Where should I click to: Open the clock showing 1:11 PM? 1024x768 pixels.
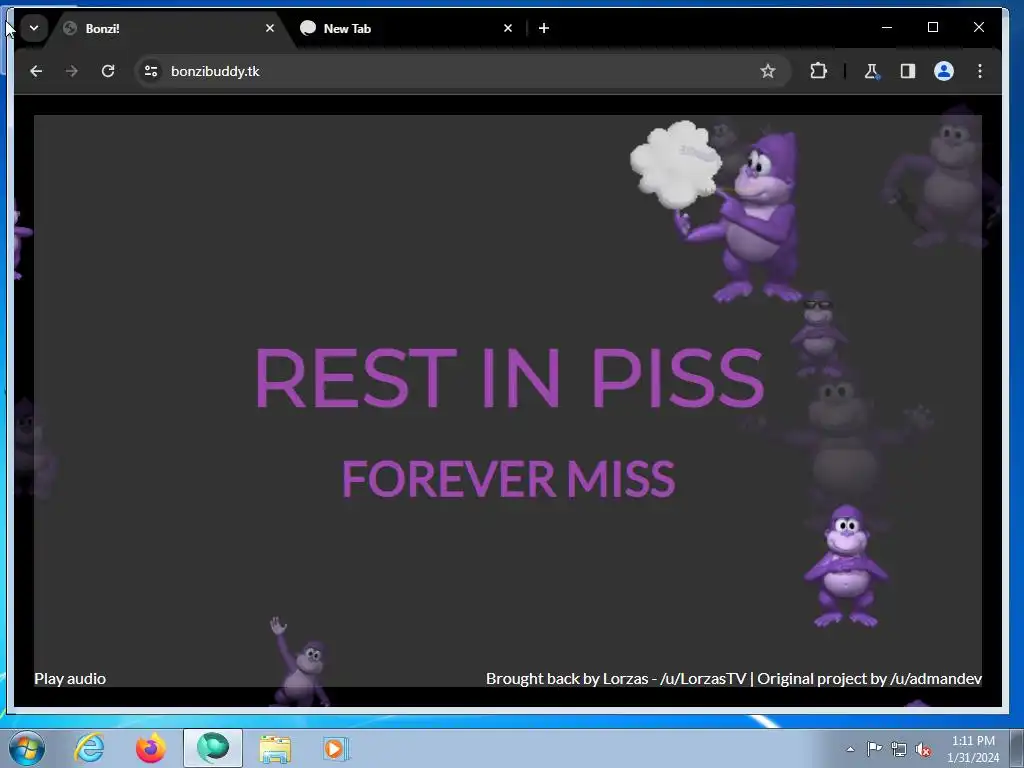pos(973,749)
